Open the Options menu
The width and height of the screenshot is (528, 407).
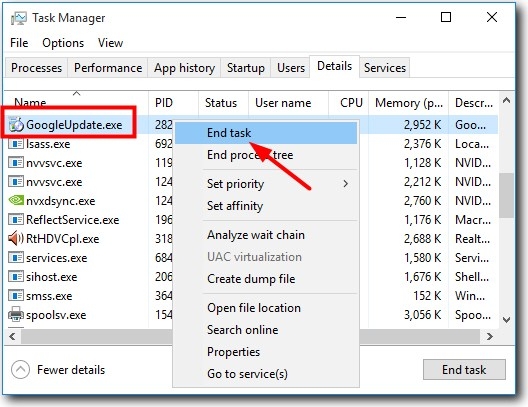point(63,43)
